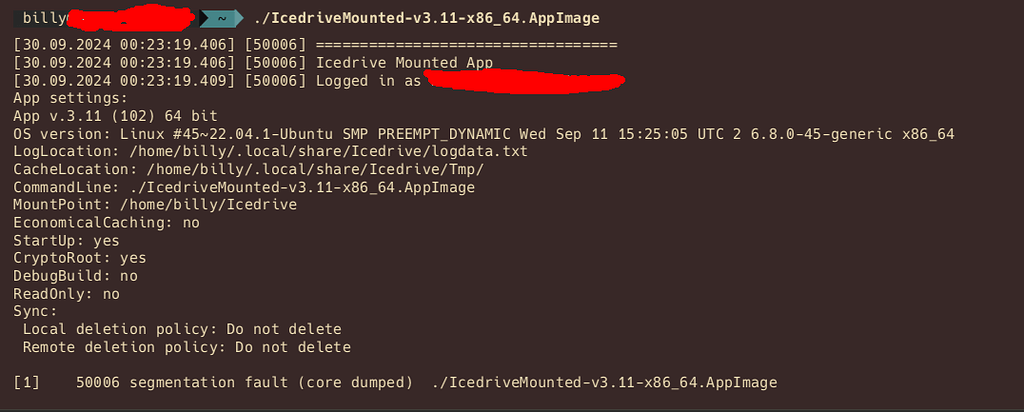Image resolution: width=1024 pixels, height=412 pixels.
Task: Click the ReadOnly: no setting line
Action: pos(67,294)
